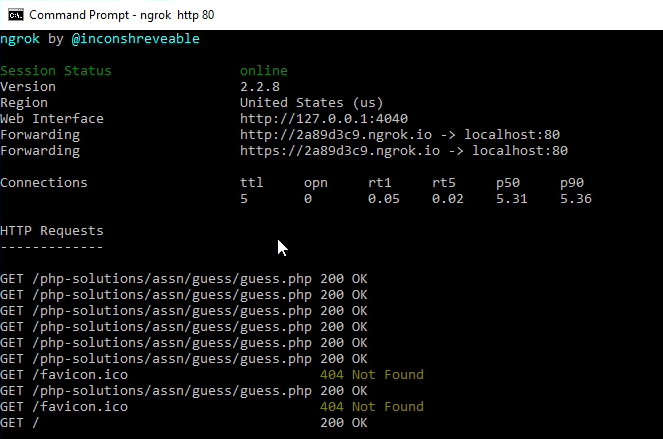This screenshot has height=439, width=663.
Task: Open the web interface URL http://127.0.0.1:4040
Action: (x=323, y=119)
